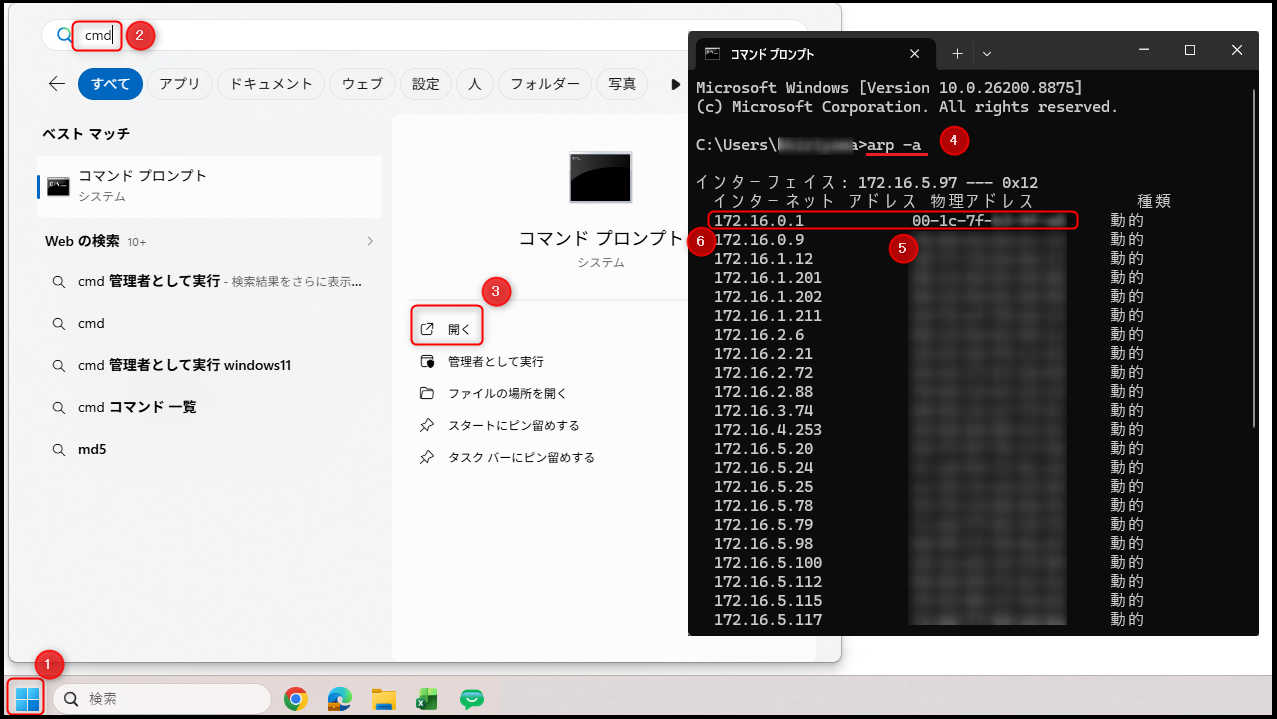Minimize the Command Prompt window
1277x719 pixels.
[x=1143, y=50]
